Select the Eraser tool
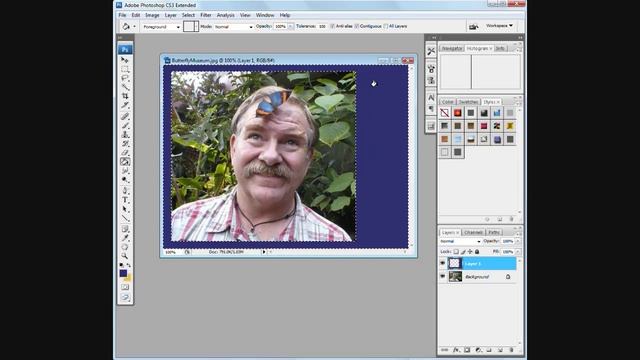 click(125, 153)
